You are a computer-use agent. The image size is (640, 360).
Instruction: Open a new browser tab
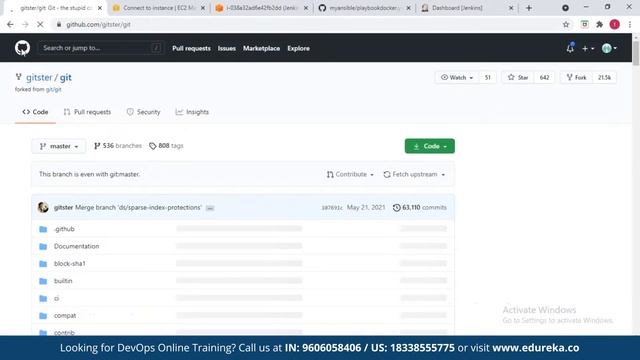click(x=529, y=8)
